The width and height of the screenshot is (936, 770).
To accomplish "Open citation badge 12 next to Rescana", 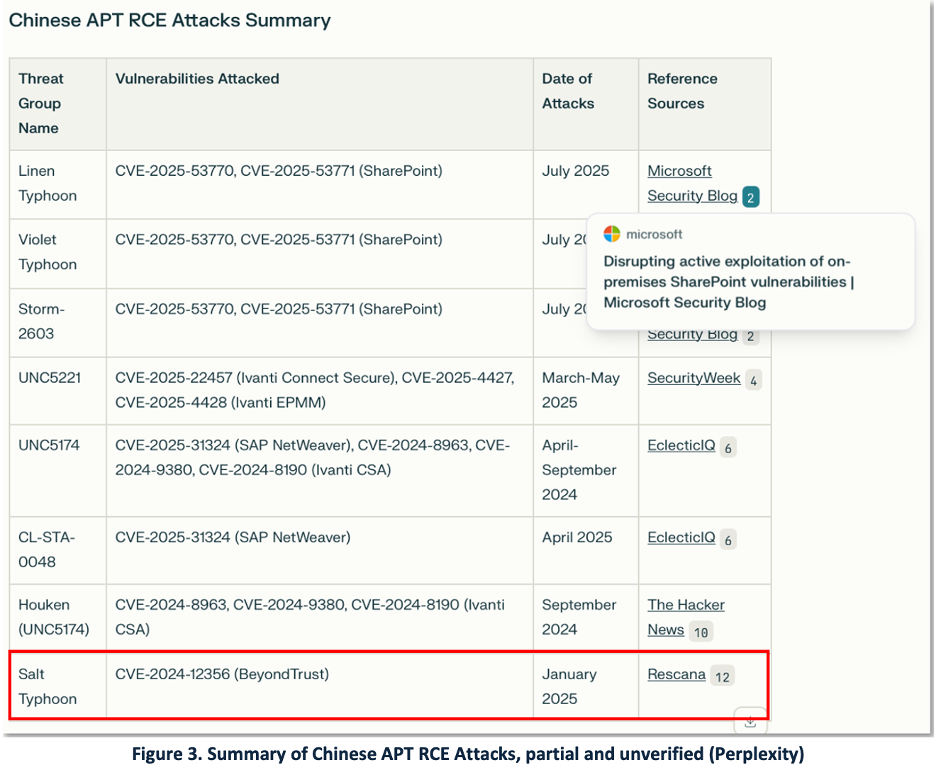I will click(x=722, y=676).
